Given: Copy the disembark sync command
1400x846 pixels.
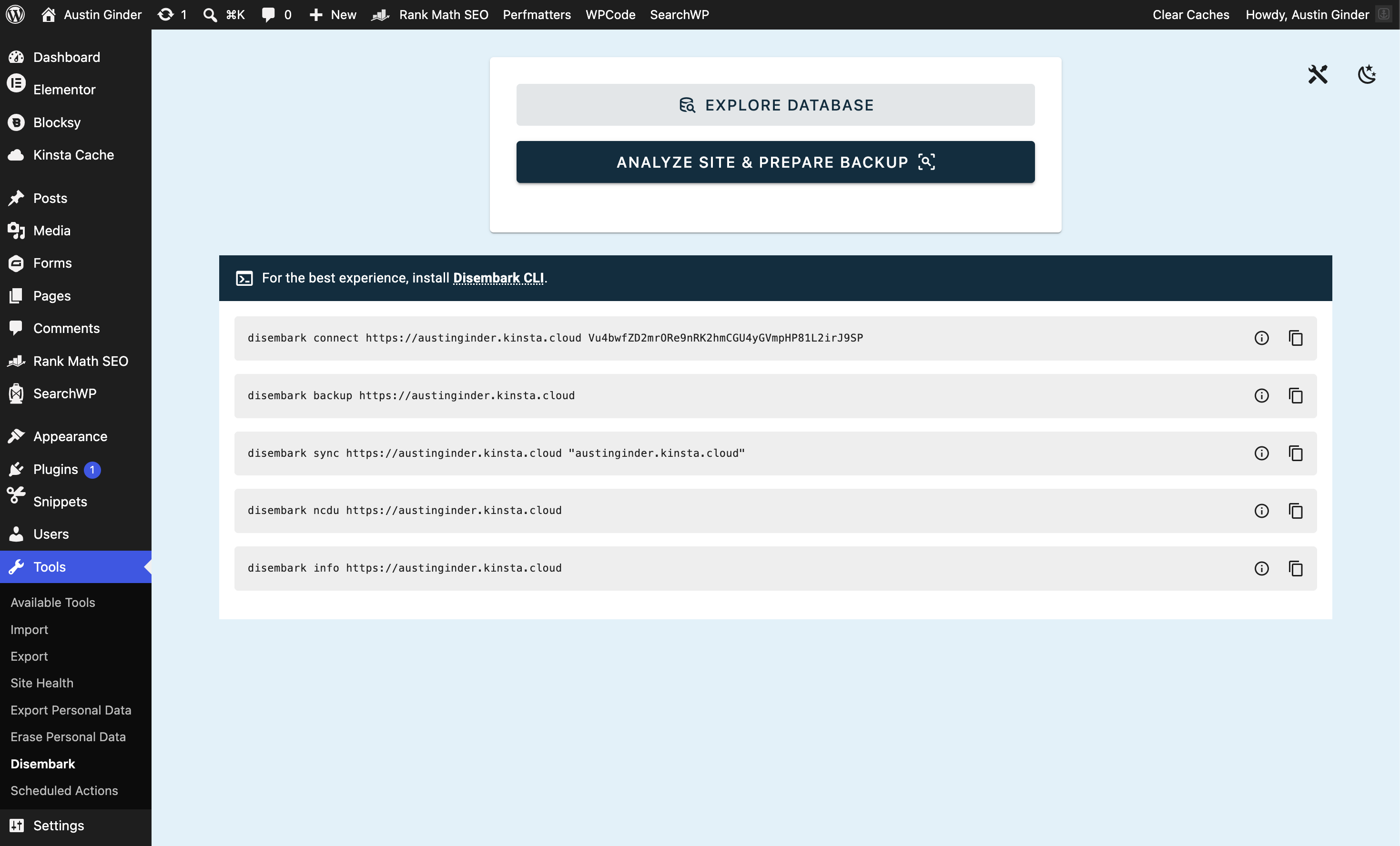Looking at the screenshot, I should (1296, 453).
